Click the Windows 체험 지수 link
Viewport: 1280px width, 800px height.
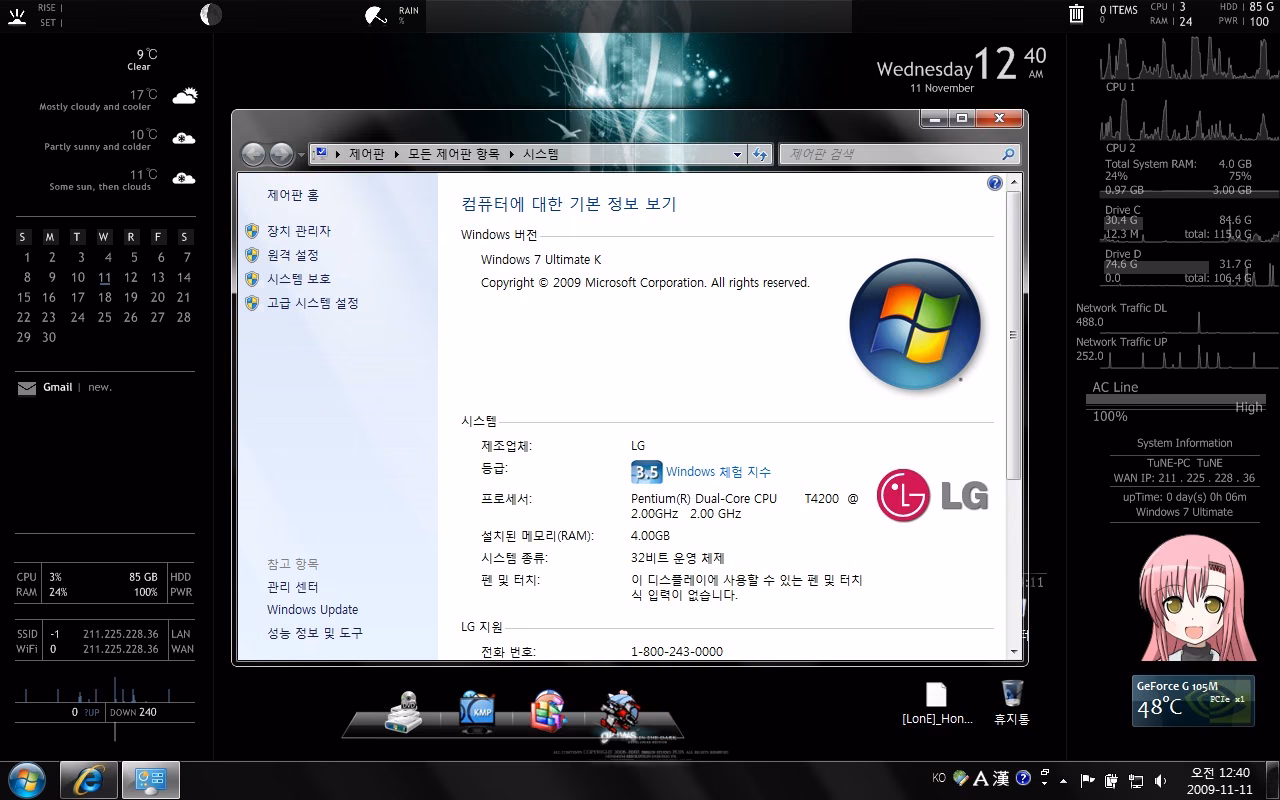click(718, 472)
